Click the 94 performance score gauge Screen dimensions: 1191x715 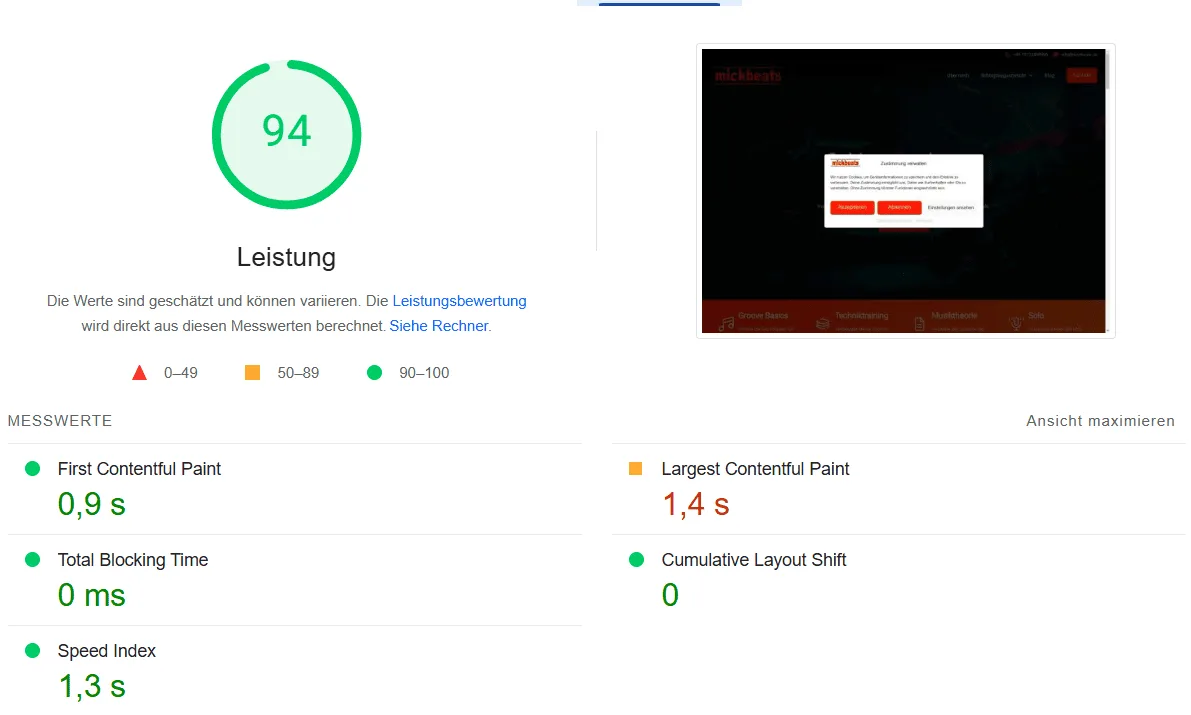point(286,134)
